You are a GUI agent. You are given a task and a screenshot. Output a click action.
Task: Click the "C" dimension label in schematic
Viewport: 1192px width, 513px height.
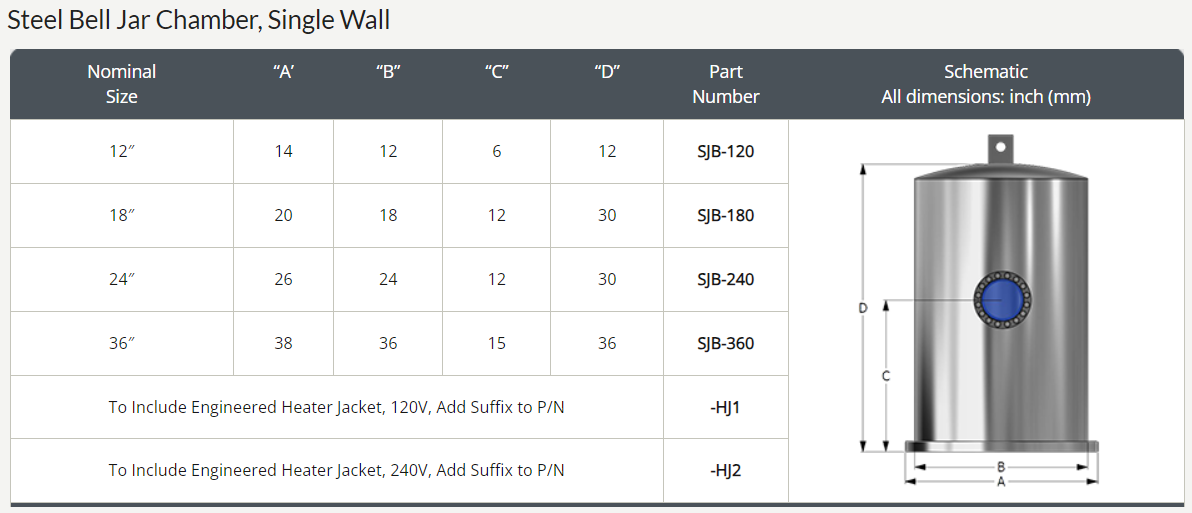[886, 376]
